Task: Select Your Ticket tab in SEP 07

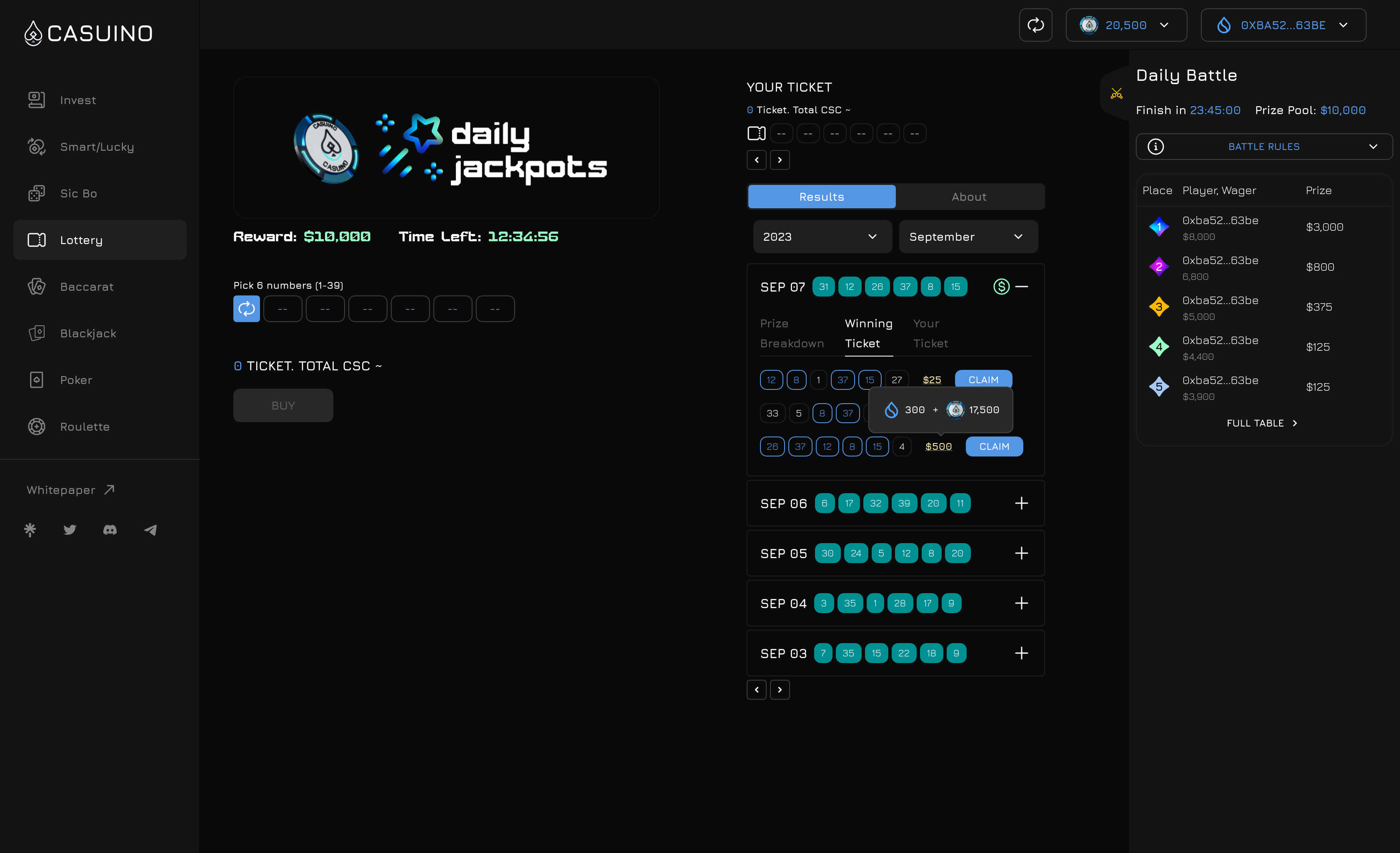Action: point(930,333)
